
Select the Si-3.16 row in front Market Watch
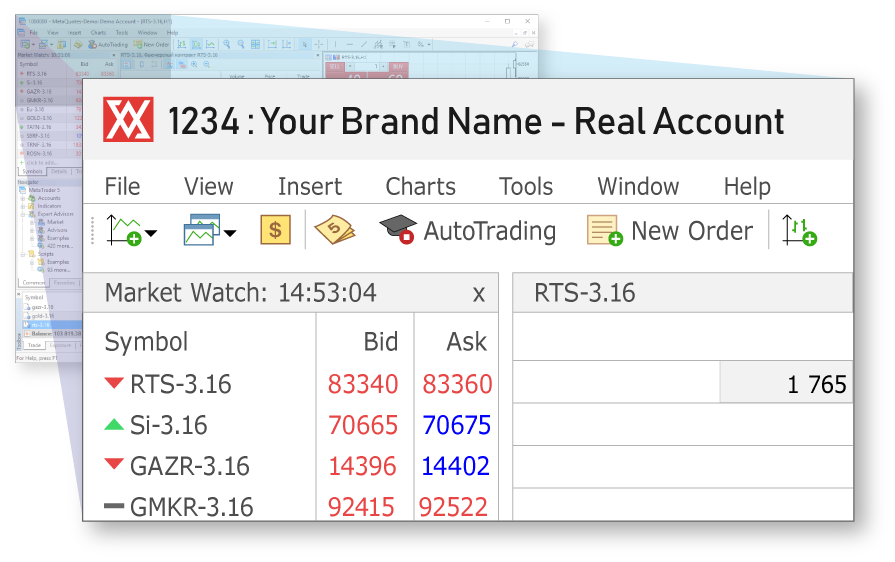click(x=291, y=425)
